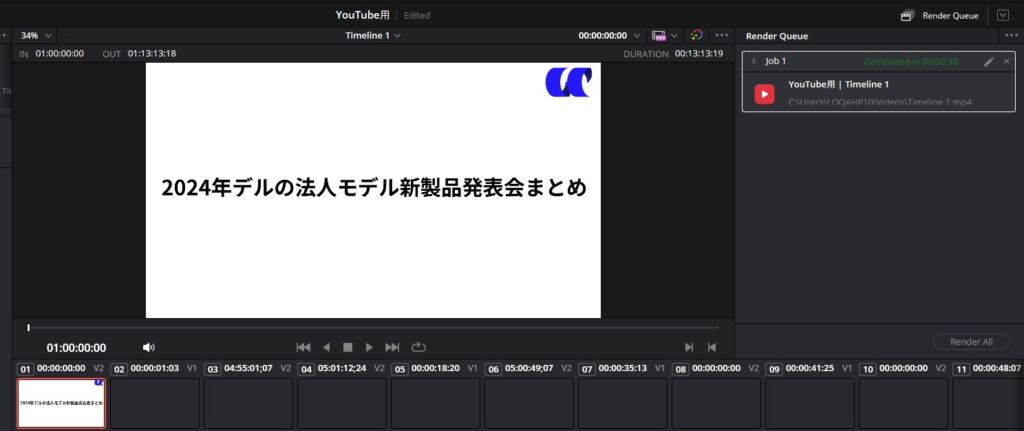Open the viewer timecode display dropdown
This screenshot has height=431, width=1024.
click(x=609, y=36)
